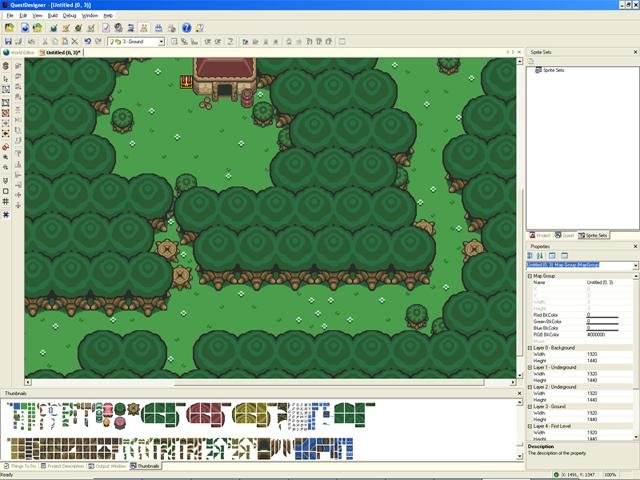Switch to the World Editor tab
Screen dimensions: 640x480
pyautogui.click(x=20, y=52)
